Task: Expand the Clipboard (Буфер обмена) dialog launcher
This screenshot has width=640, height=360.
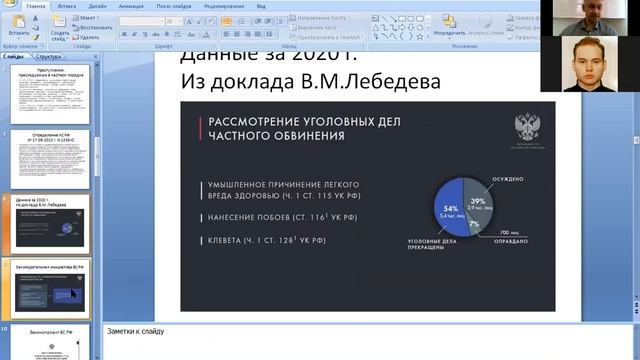Action: point(42,46)
